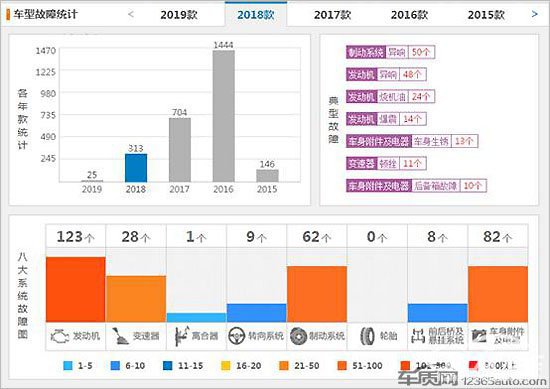Click the tire (轮胎) icon
This screenshot has width=550, height=389.
[x=367, y=336]
